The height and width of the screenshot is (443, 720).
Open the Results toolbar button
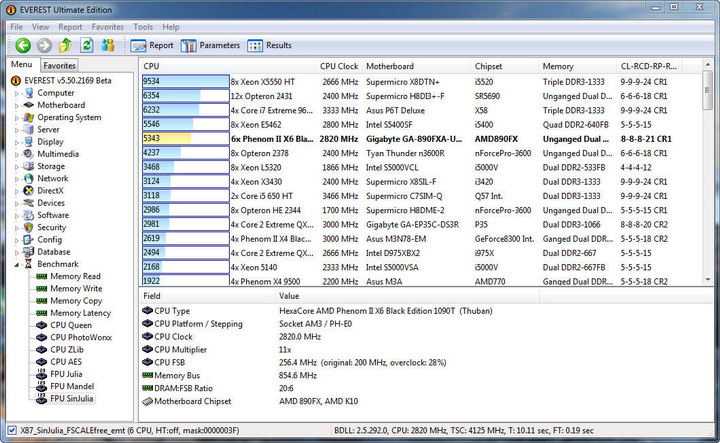click(270, 45)
